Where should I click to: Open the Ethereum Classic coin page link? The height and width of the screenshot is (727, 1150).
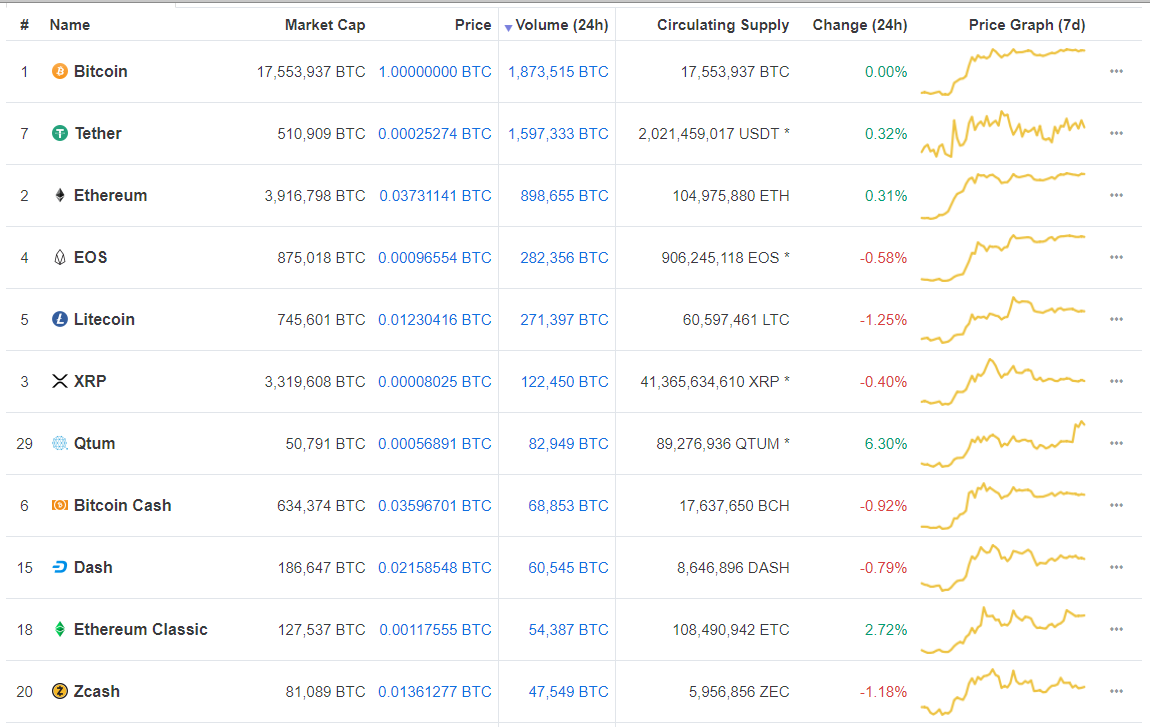click(140, 630)
